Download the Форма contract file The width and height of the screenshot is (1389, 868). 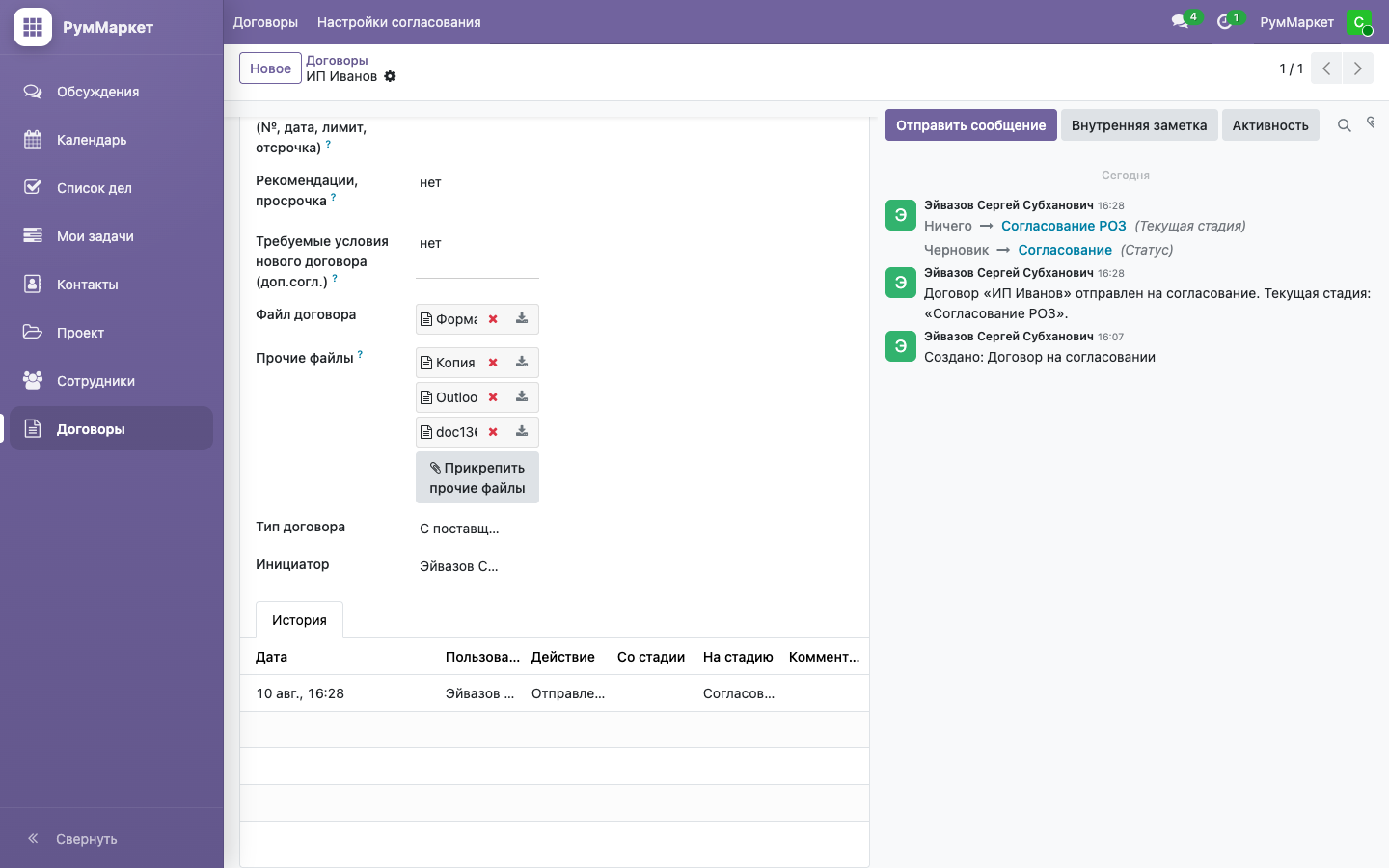(x=522, y=318)
